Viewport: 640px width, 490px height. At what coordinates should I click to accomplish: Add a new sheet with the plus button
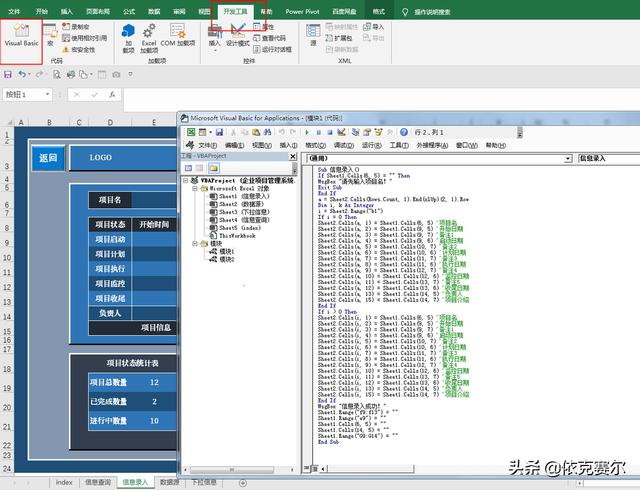(x=243, y=483)
